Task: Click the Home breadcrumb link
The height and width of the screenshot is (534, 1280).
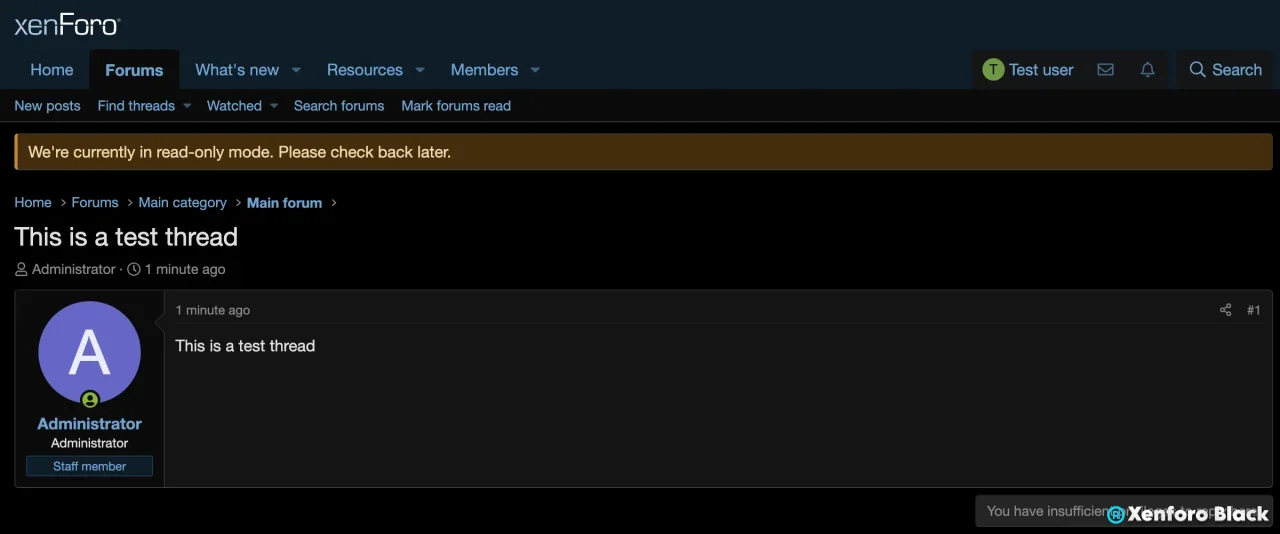Action: pos(33,202)
